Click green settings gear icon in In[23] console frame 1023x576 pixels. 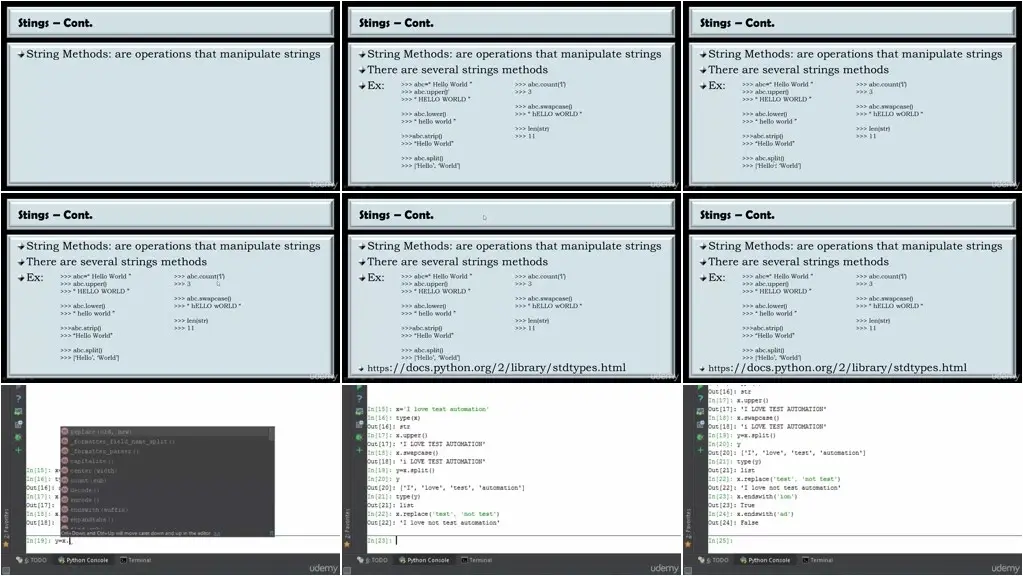(359, 437)
